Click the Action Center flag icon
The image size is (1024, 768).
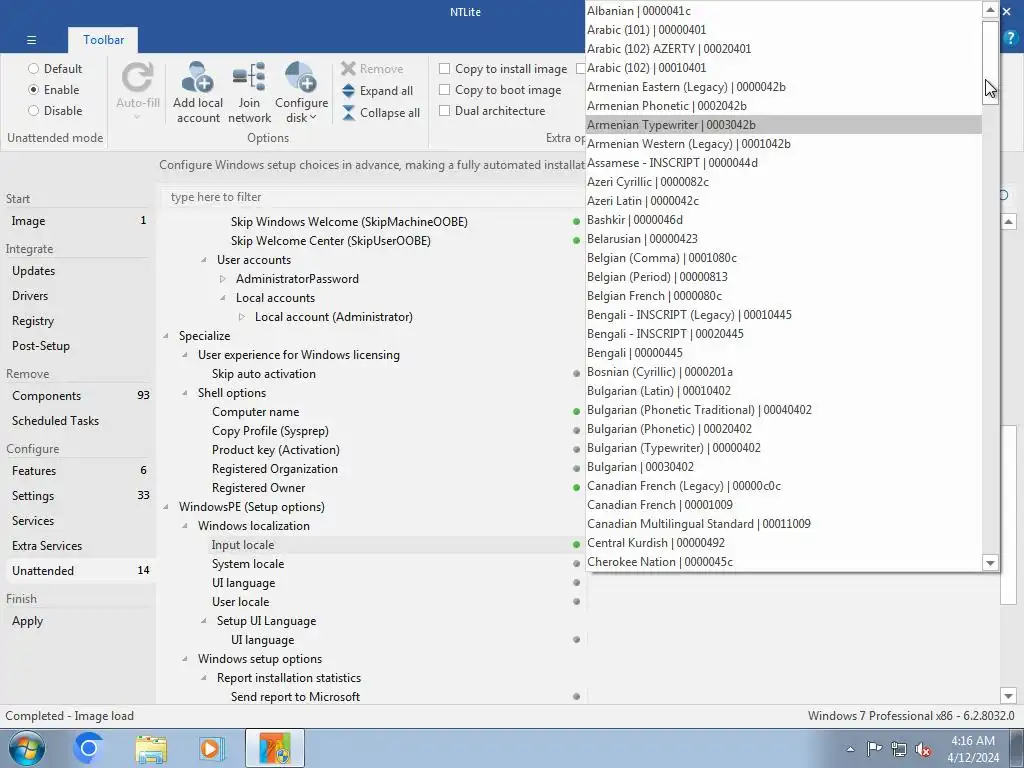point(874,748)
